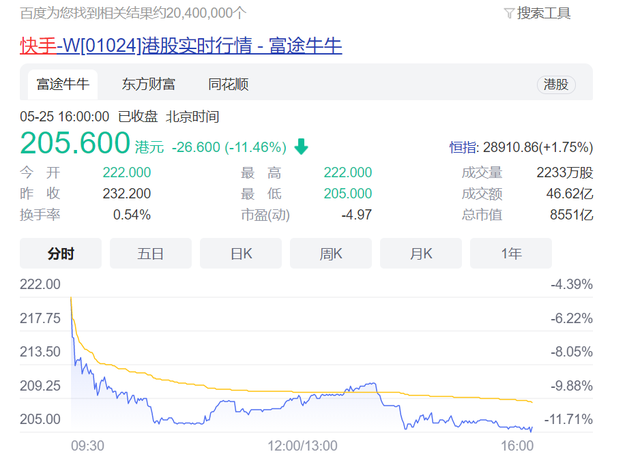Click the funnel icon beside 搜索工具
The image size is (640, 454).
pyautogui.click(x=511, y=14)
